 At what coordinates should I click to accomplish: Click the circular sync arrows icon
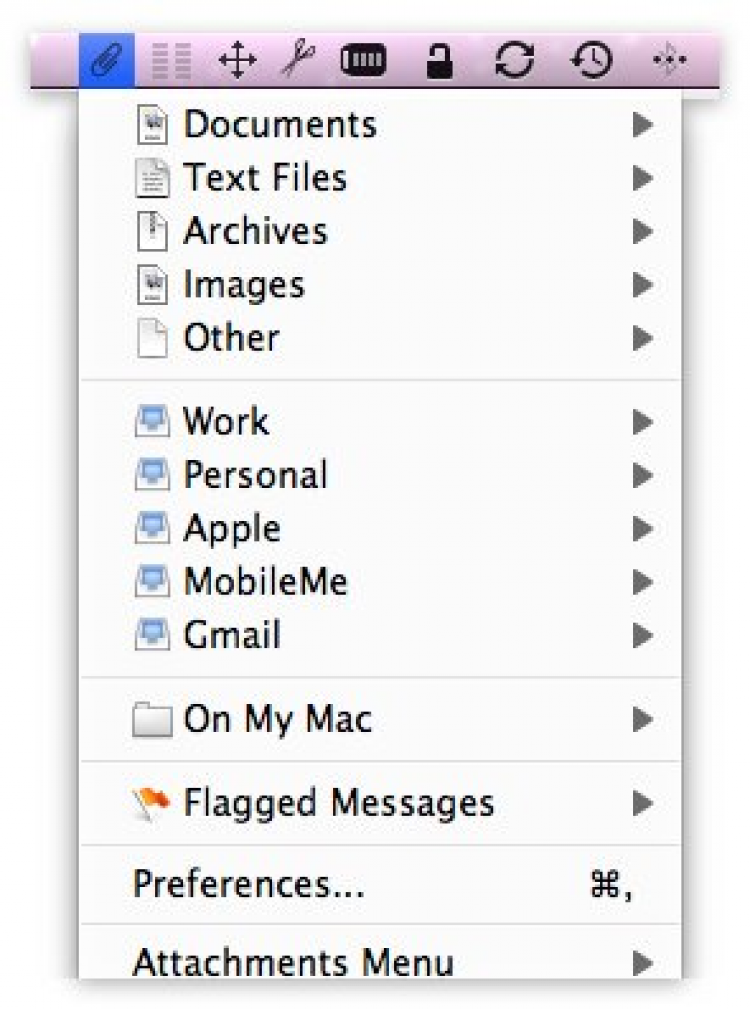click(x=514, y=62)
